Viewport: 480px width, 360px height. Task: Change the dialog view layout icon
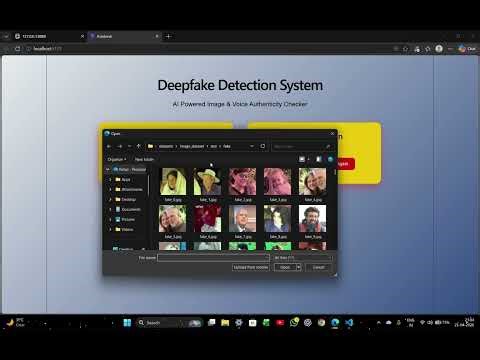[x=302, y=159]
